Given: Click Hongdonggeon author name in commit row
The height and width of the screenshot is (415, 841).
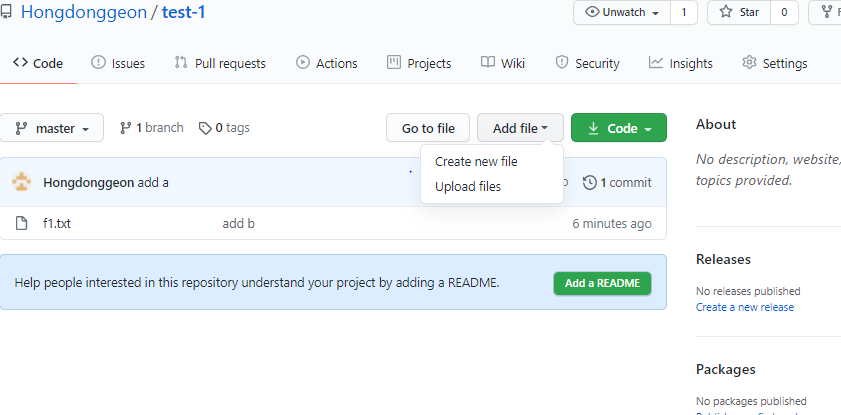Looking at the screenshot, I should pyautogui.click(x=88, y=182).
